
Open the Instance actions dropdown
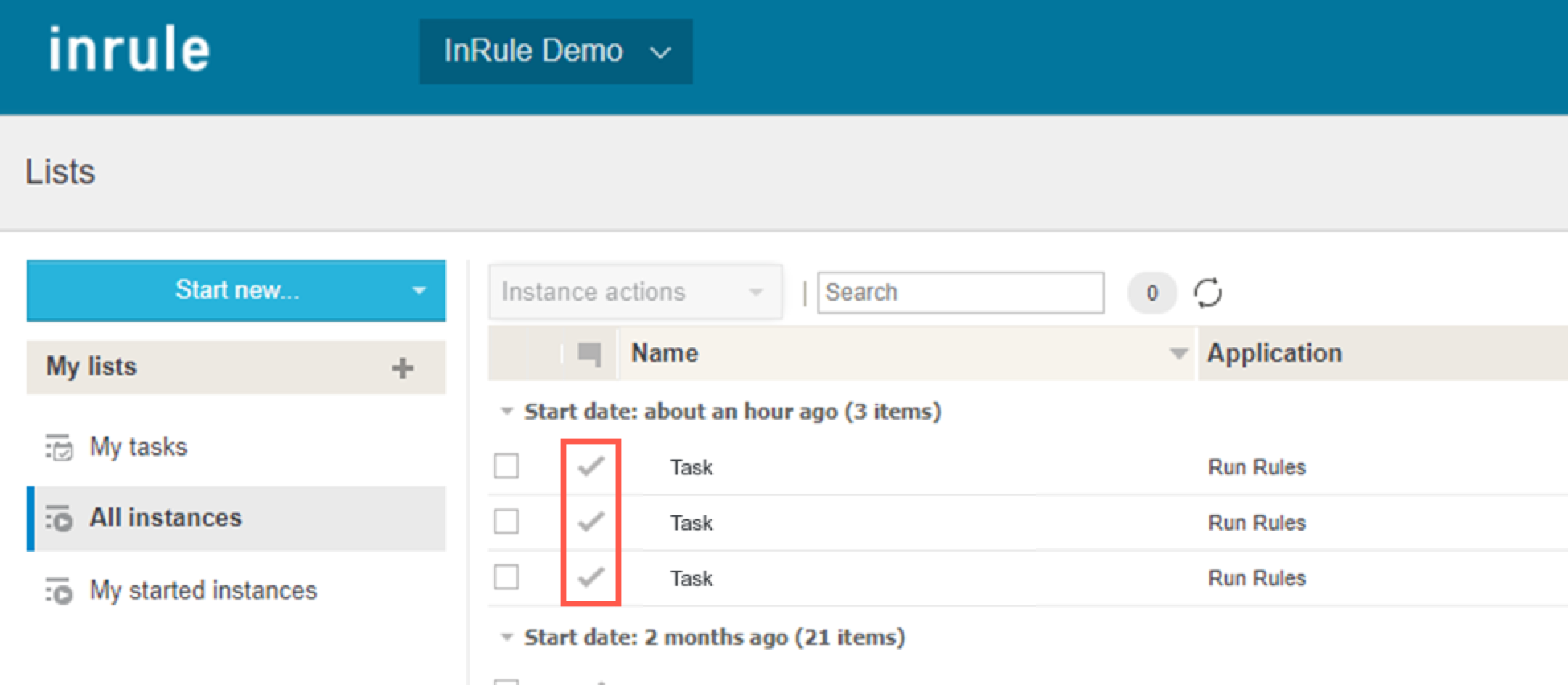point(634,292)
